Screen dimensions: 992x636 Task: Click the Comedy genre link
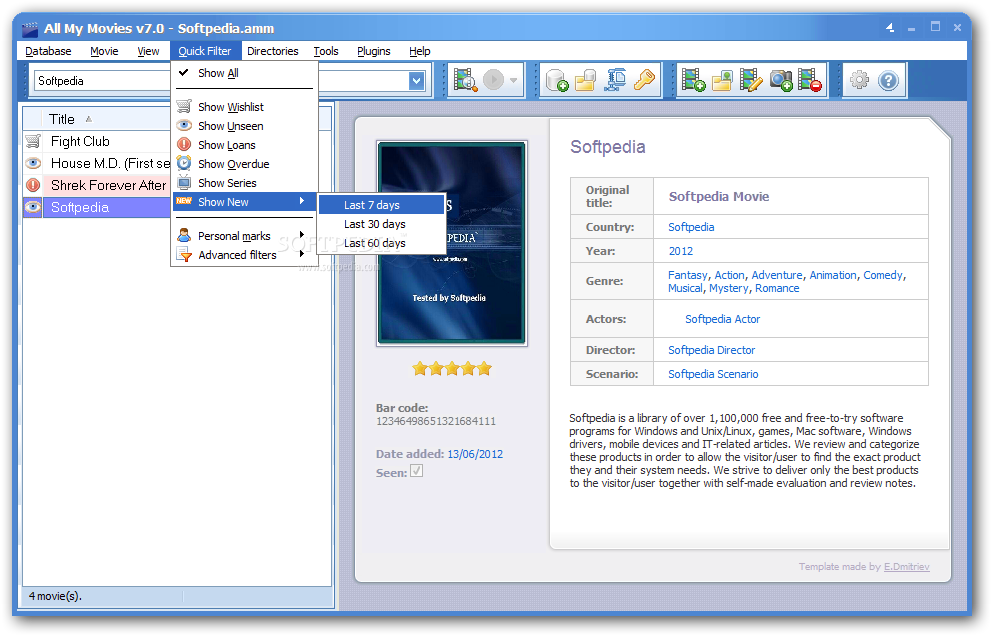pyautogui.click(x=883, y=275)
